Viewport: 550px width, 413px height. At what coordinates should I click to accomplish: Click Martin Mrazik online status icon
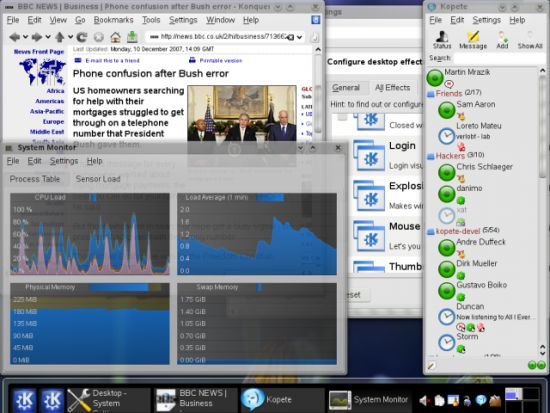pyautogui.click(x=435, y=78)
